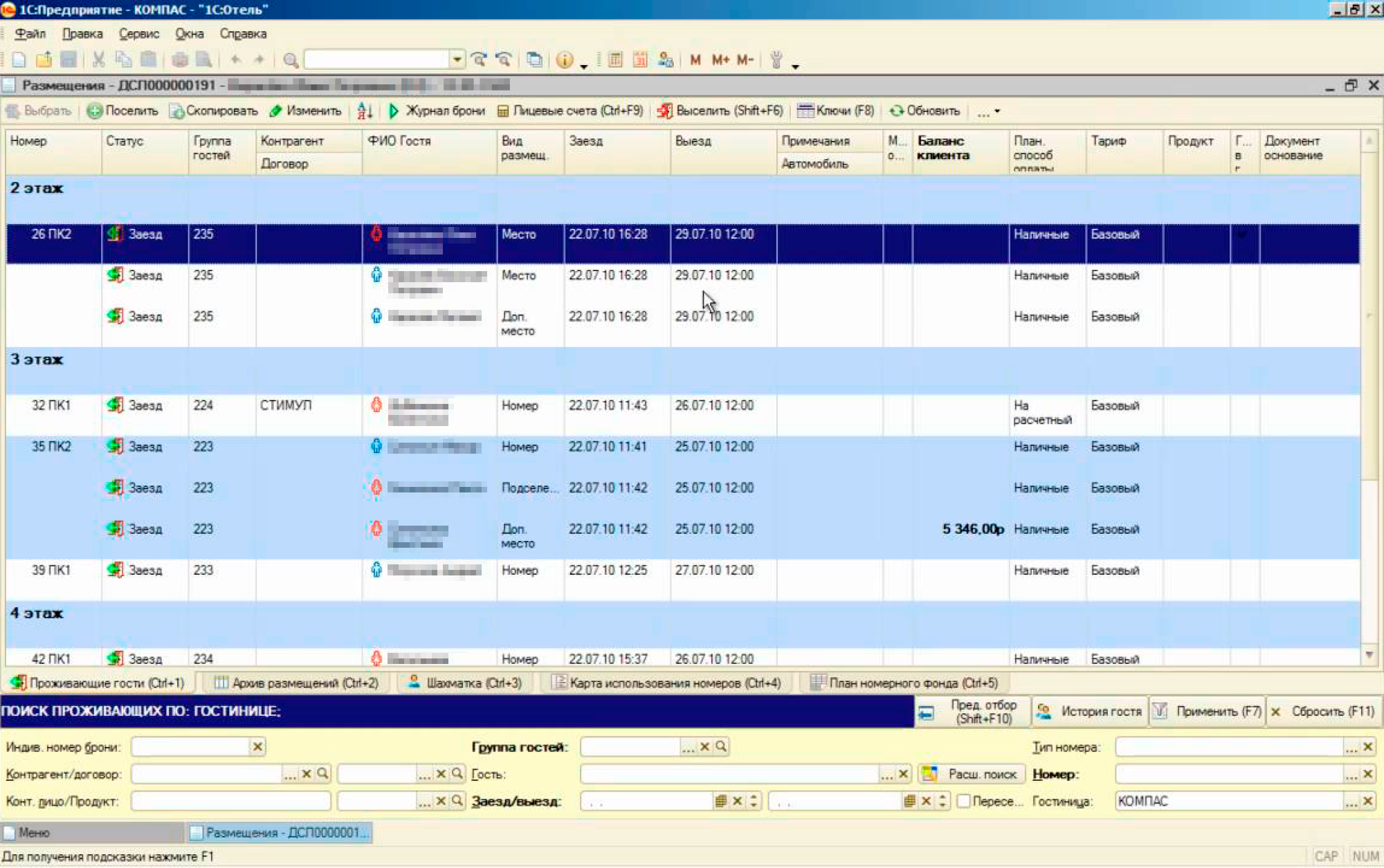Switch to Проживающие гости (Ctrl+1) tab
Viewport: 1384px width, 868px height.
click(98, 683)
